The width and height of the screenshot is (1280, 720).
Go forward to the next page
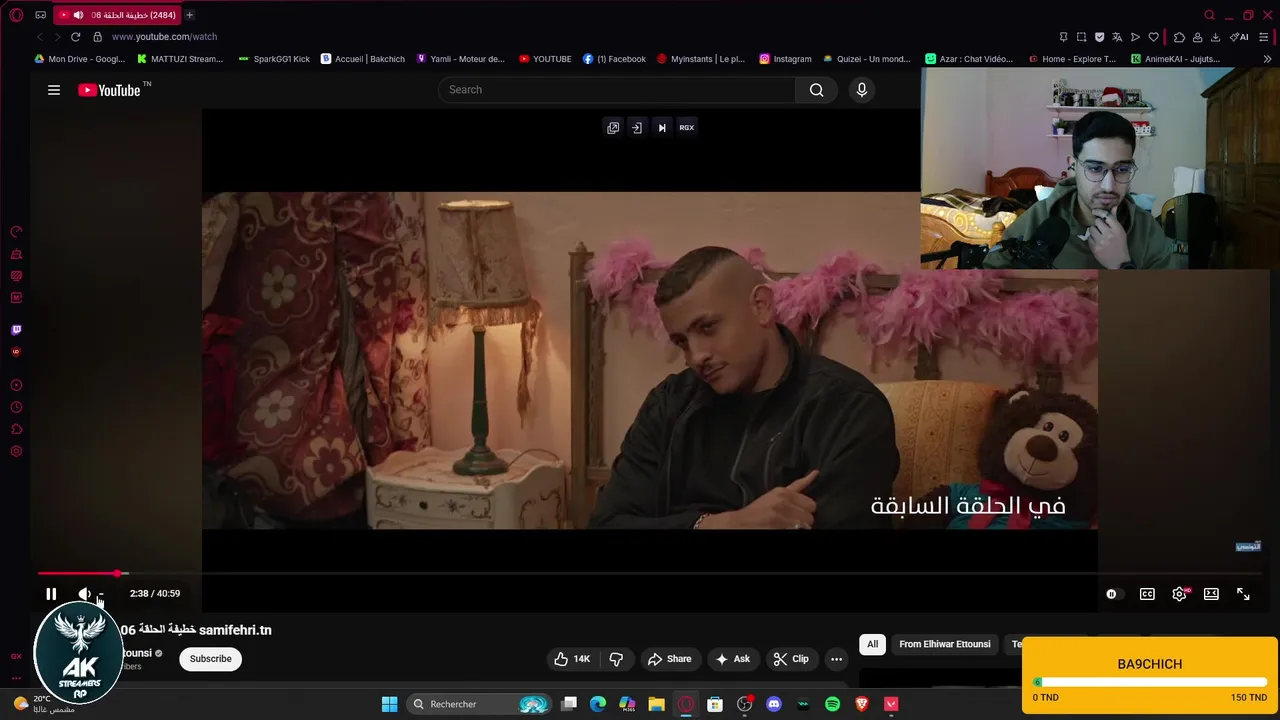point(57,37)
